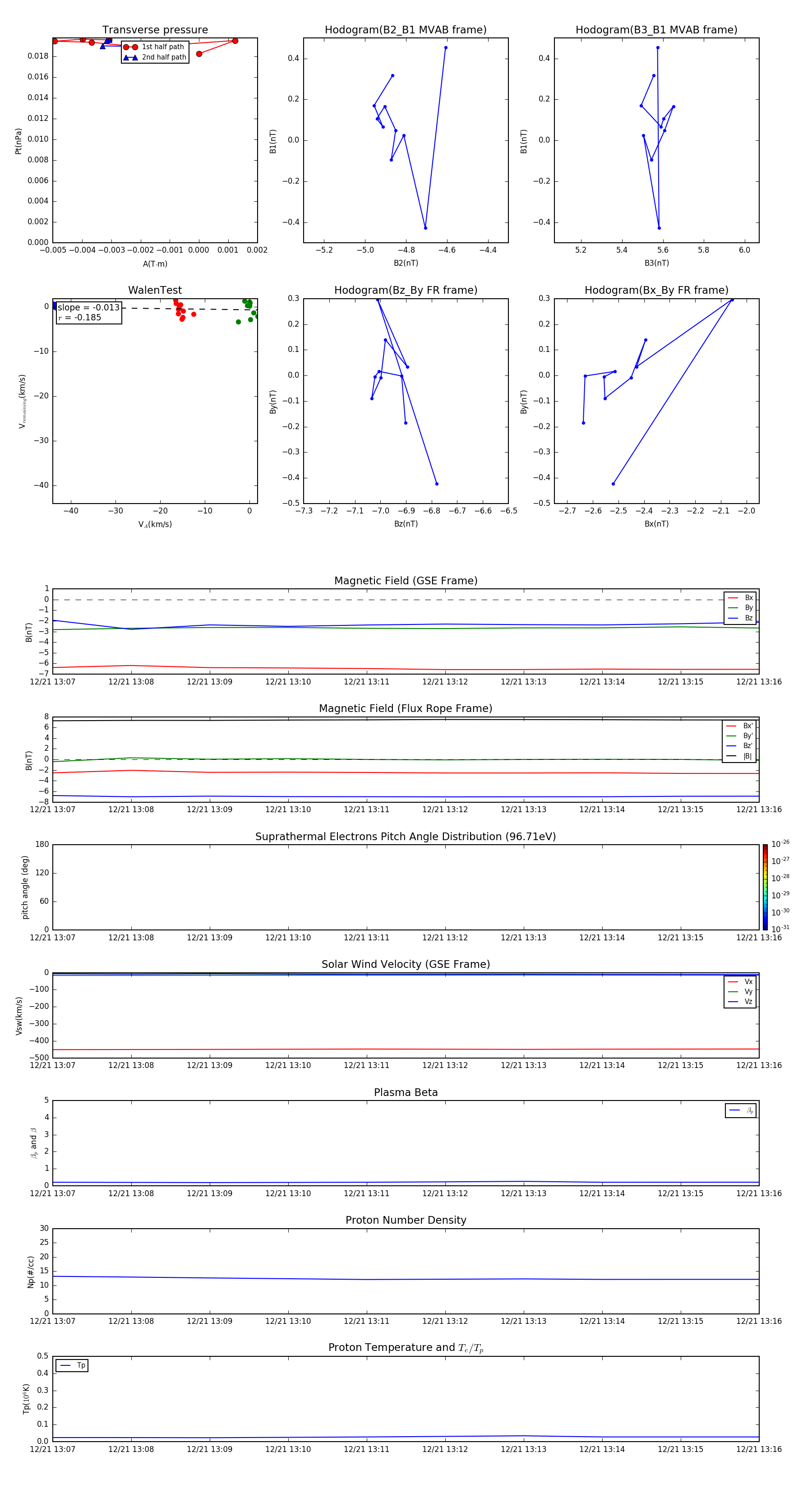Image resolution: width=812 pixels, height=1489 pixels.
Task: Click the βp legend in Plasma Beta plot
Action: (741, 1110)
